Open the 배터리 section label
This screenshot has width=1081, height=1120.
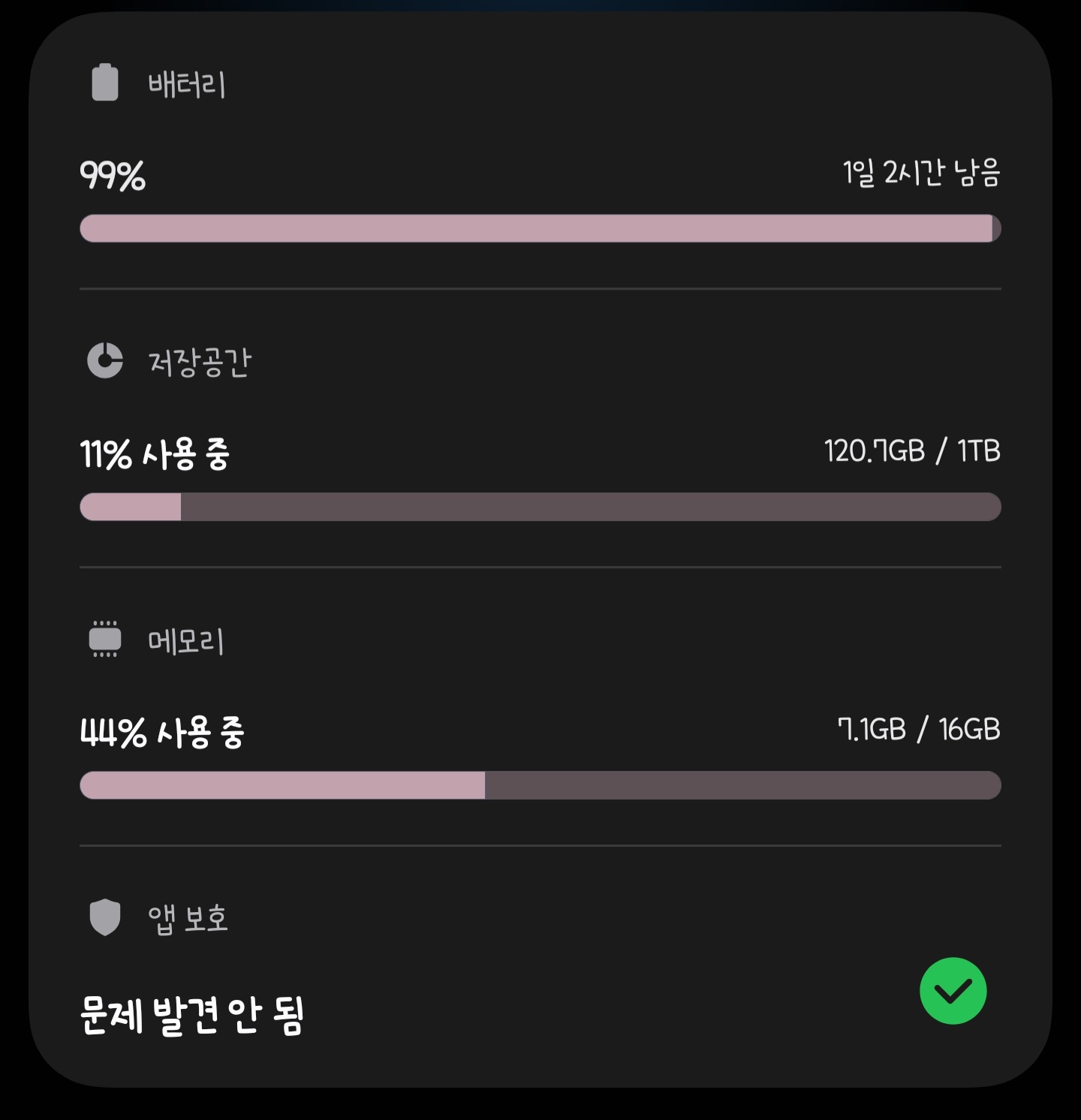(187, 84)
